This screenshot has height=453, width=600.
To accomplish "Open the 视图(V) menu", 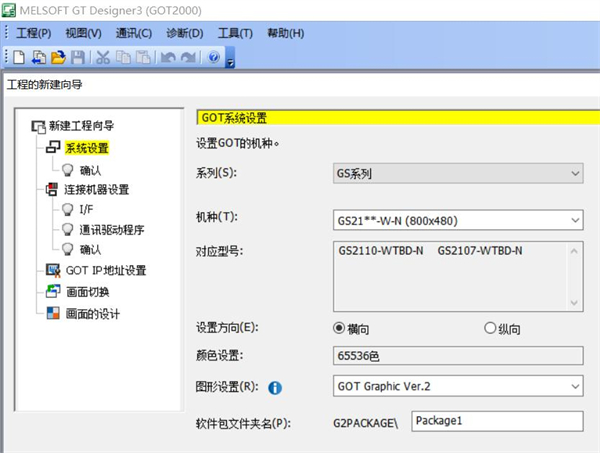I will click(83, 33).
